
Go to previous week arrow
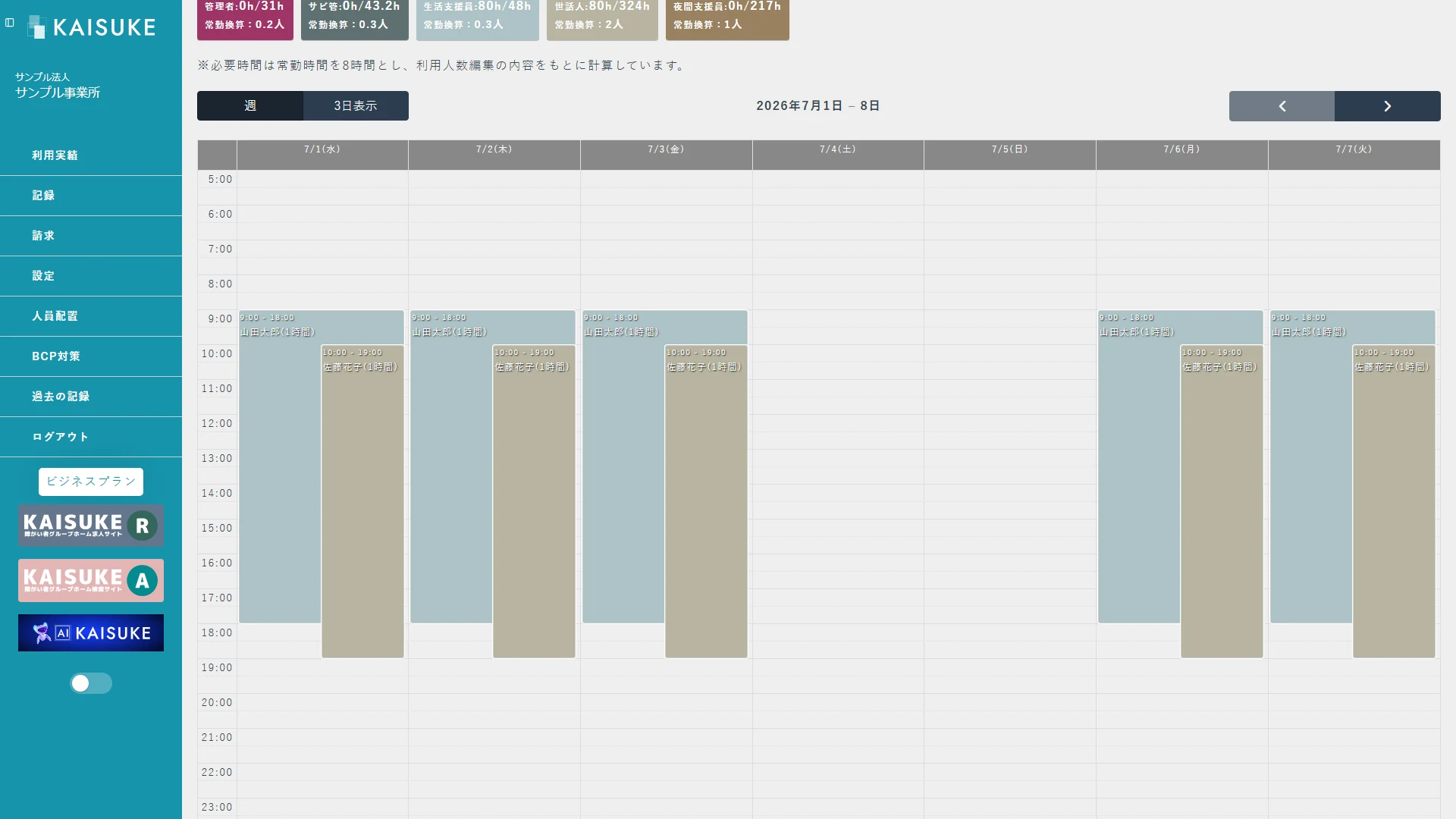1282,106
